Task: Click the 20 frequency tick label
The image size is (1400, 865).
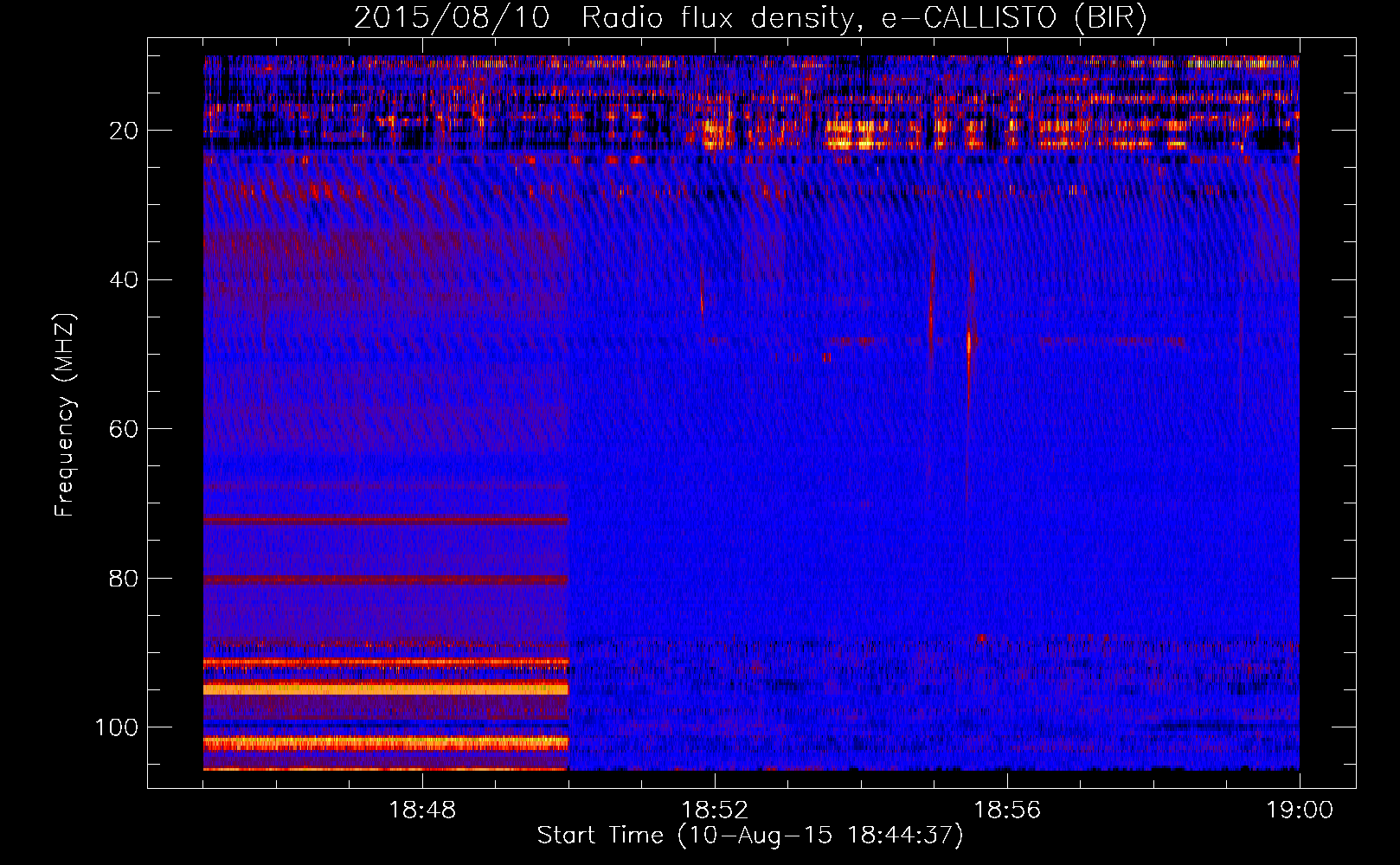Action: pyautogui.click(x=124, y=131)
